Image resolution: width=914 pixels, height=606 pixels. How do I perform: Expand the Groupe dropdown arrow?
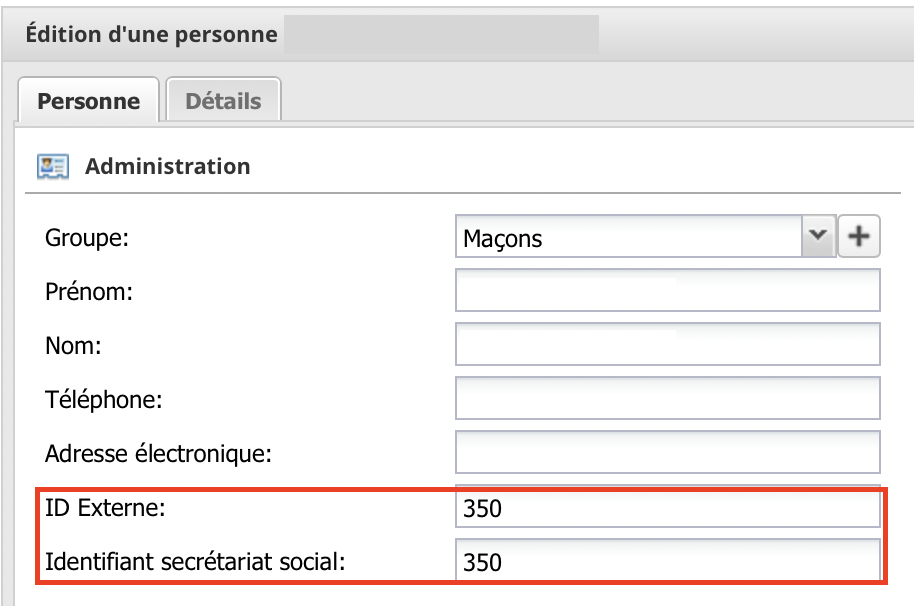pyautogui.click(x=818, y=236)
